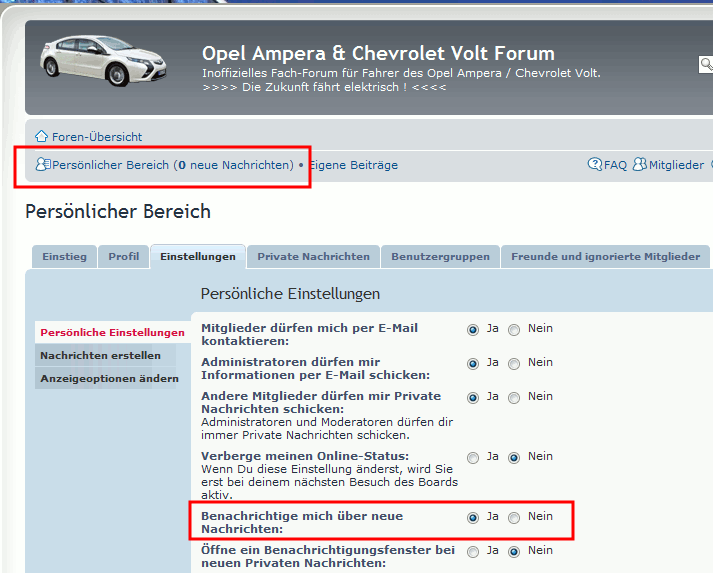Select Ja for members contacting via E-Mail
Image resolution: width=713 pixels, height=573 pixels.
(x=473, y=330)
